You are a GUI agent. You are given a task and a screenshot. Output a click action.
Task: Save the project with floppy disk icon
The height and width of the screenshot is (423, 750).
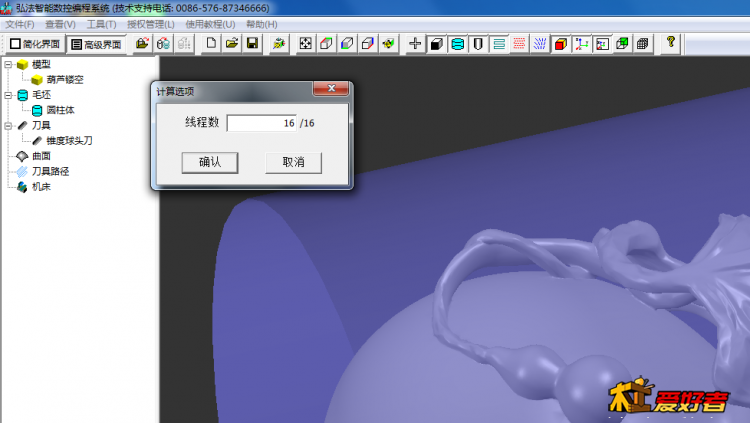pos(252,44)
